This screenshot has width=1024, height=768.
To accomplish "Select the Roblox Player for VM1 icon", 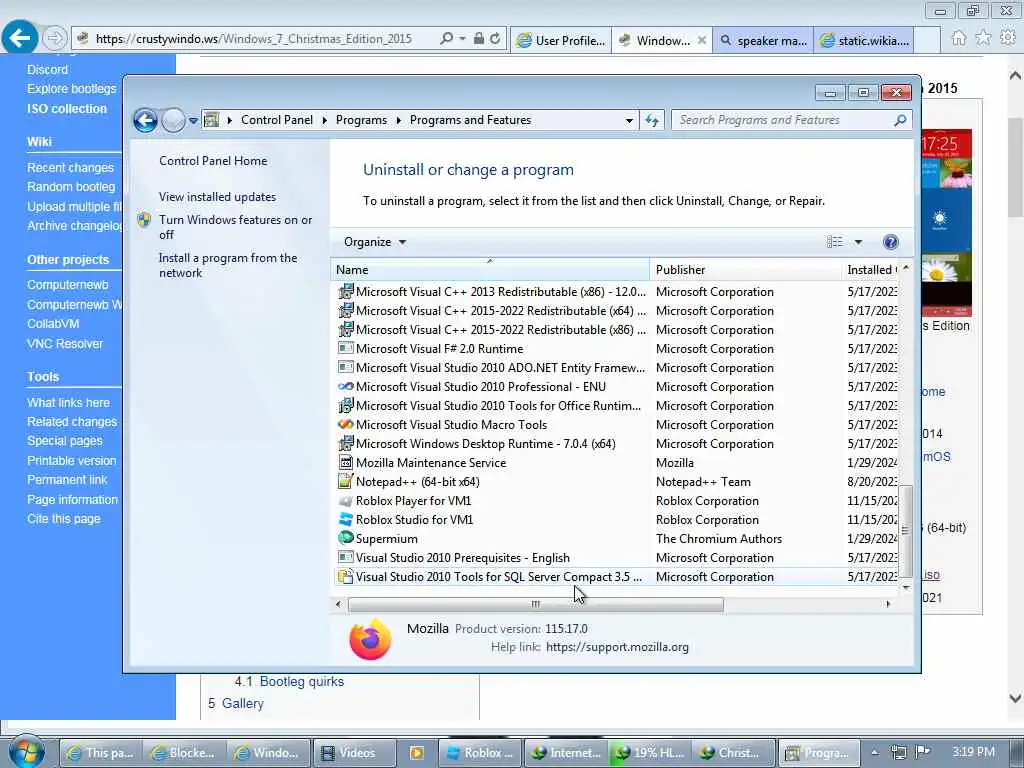I will 345,501.
